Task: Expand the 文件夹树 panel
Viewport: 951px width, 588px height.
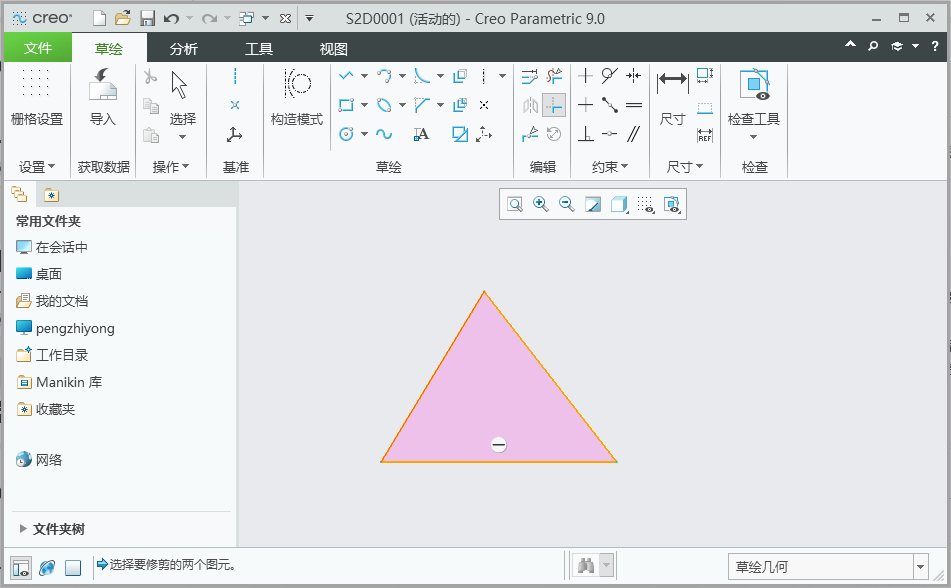Action: 60,529
